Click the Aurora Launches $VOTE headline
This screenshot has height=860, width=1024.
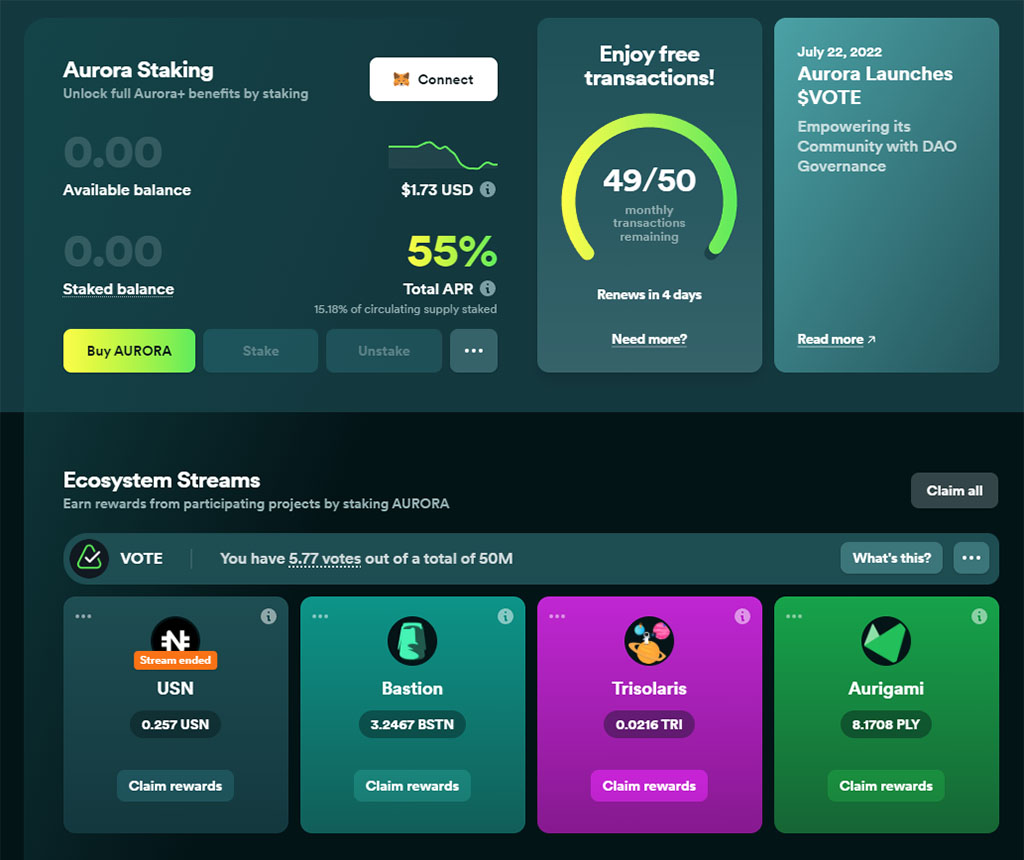875,86
